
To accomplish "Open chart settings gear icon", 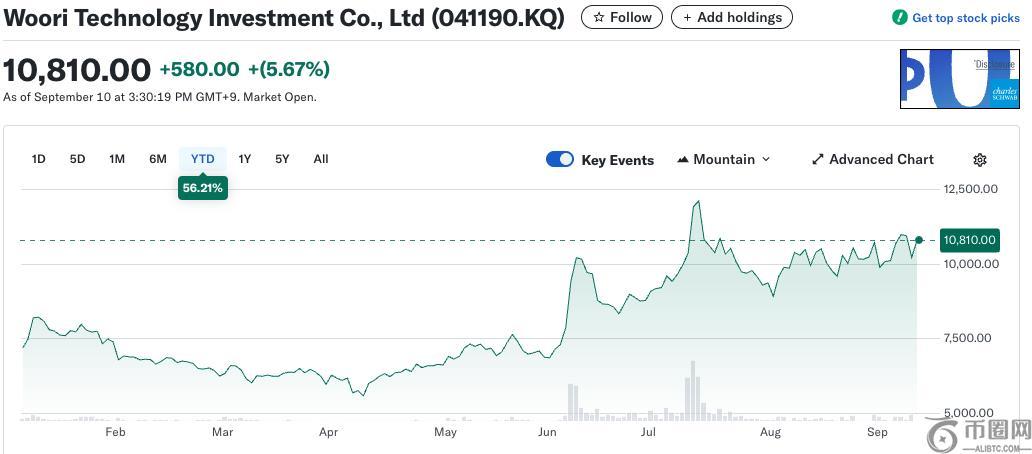I will (980, 160).
